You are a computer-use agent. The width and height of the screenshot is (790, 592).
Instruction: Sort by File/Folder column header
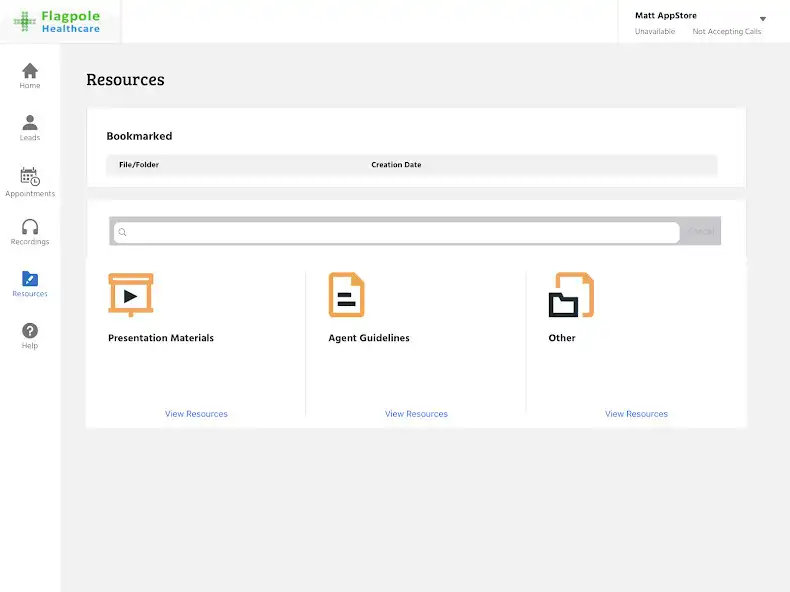point(139,165)
